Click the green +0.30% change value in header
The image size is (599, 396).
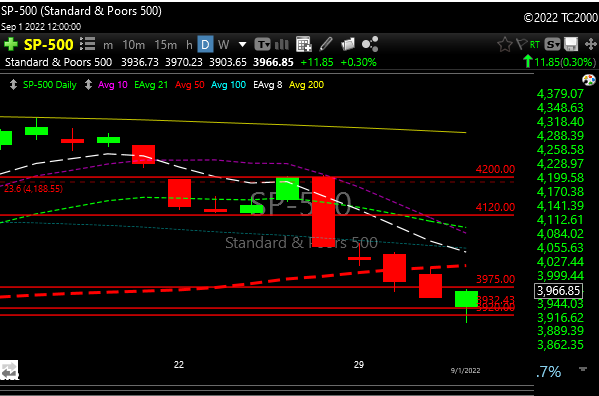[x=358, y=62]
